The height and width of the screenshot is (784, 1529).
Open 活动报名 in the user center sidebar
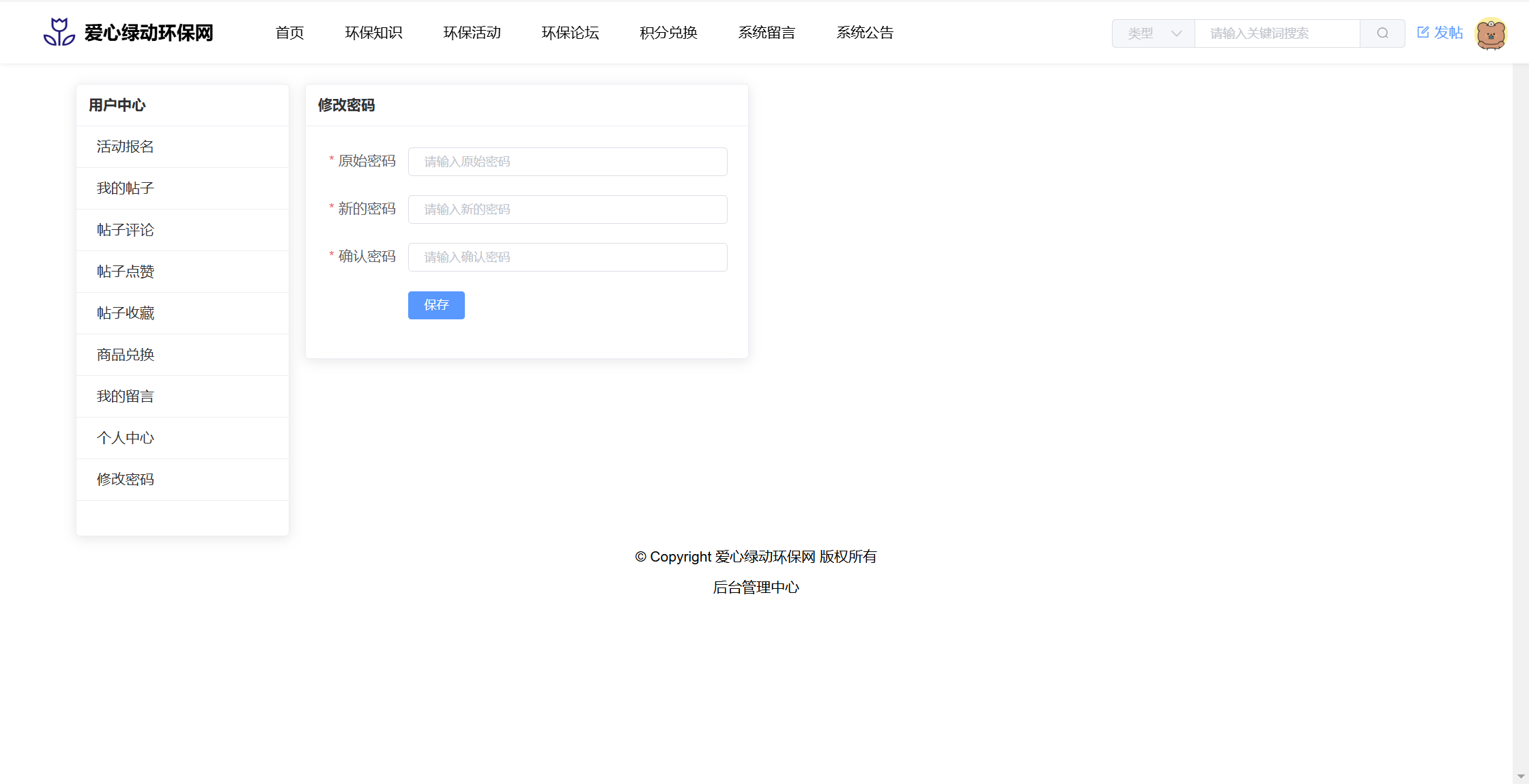[x=126, y=147]
